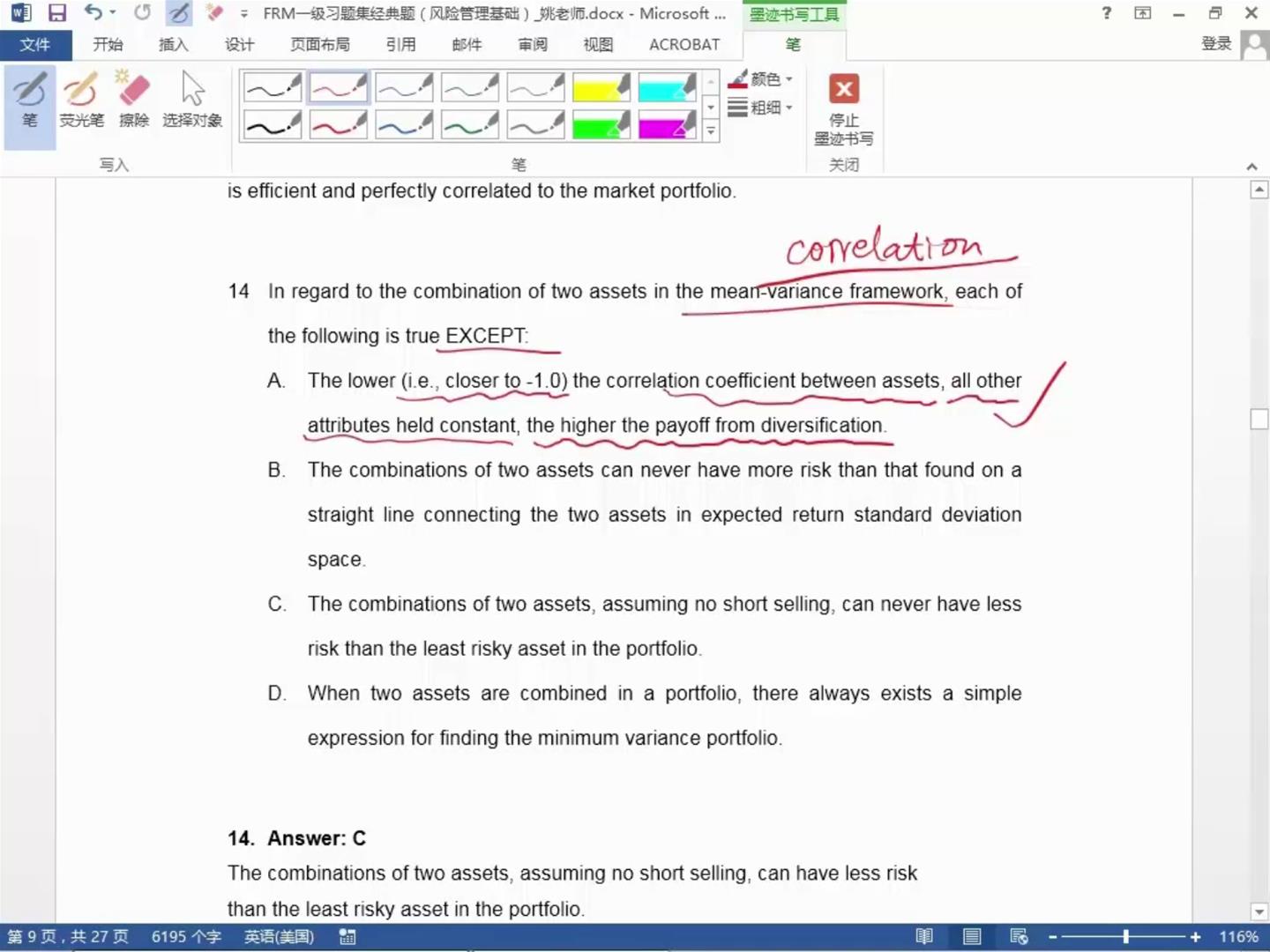
Task: Click the zoom-in plus button
Action: (x=1195, y=937)
